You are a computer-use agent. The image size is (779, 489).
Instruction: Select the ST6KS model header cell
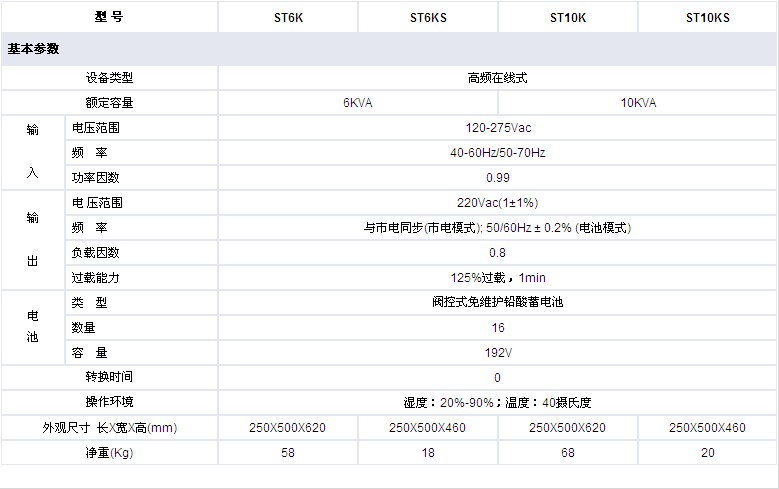[428, 17]
